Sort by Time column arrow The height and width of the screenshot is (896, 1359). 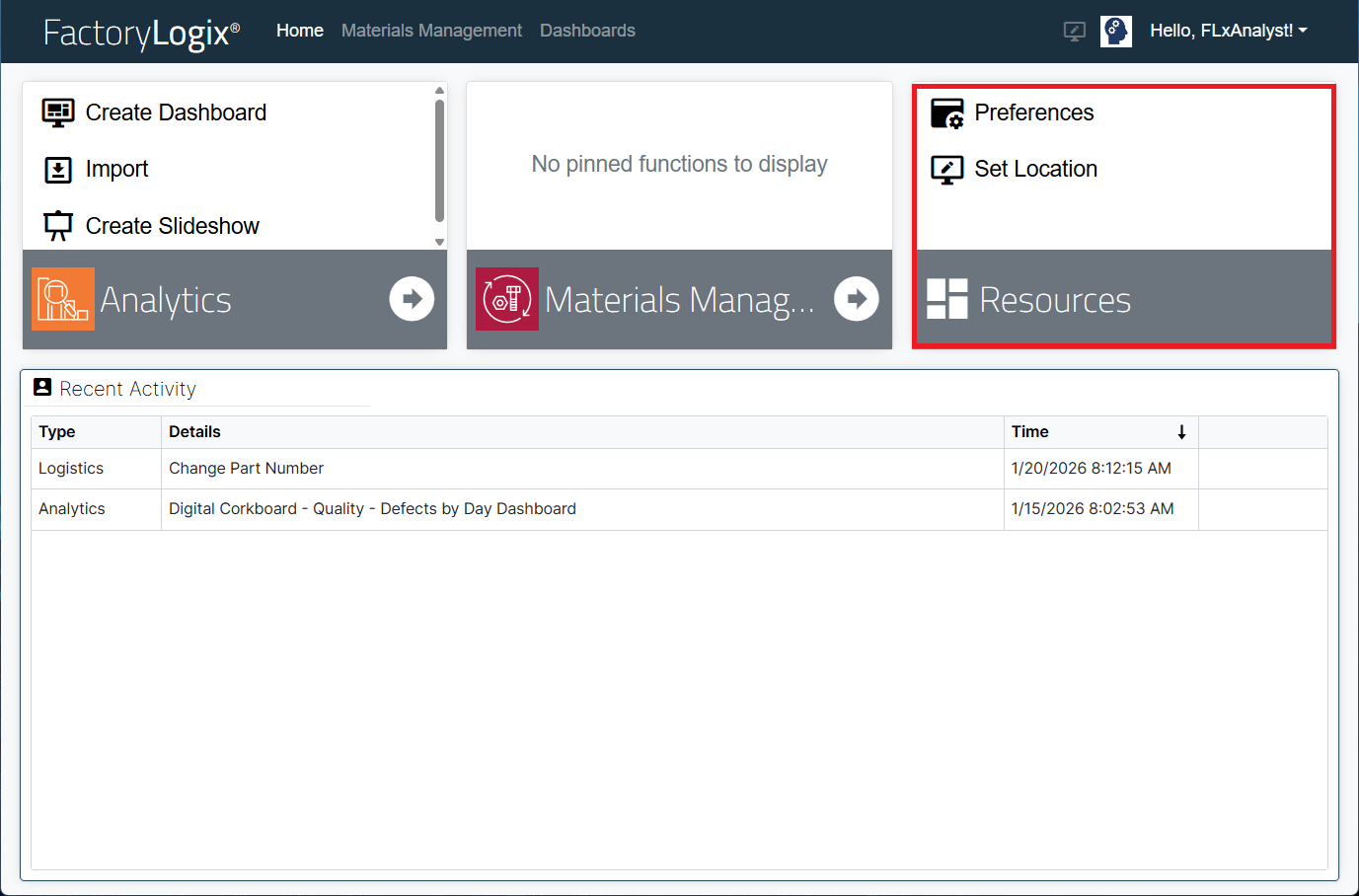(1181, 432)
